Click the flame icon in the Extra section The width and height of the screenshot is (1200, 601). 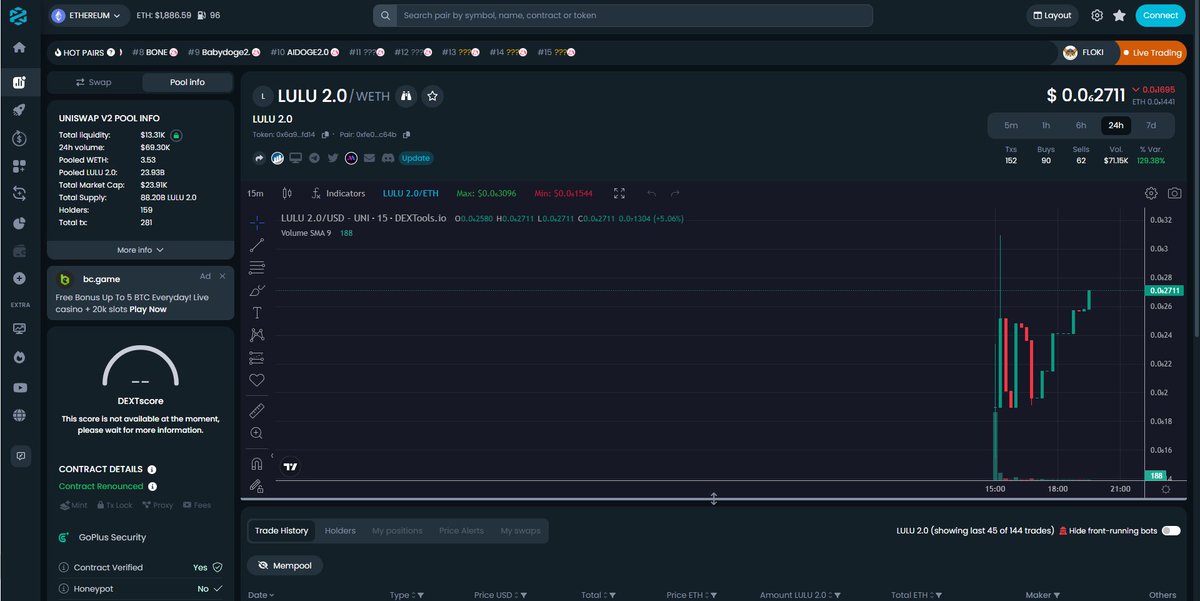coord(19,357)
